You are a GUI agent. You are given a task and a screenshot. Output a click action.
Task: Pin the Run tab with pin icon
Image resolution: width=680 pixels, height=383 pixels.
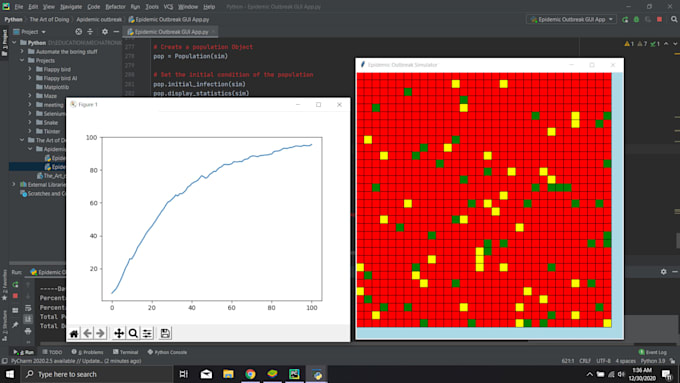(x=16, y=324)
